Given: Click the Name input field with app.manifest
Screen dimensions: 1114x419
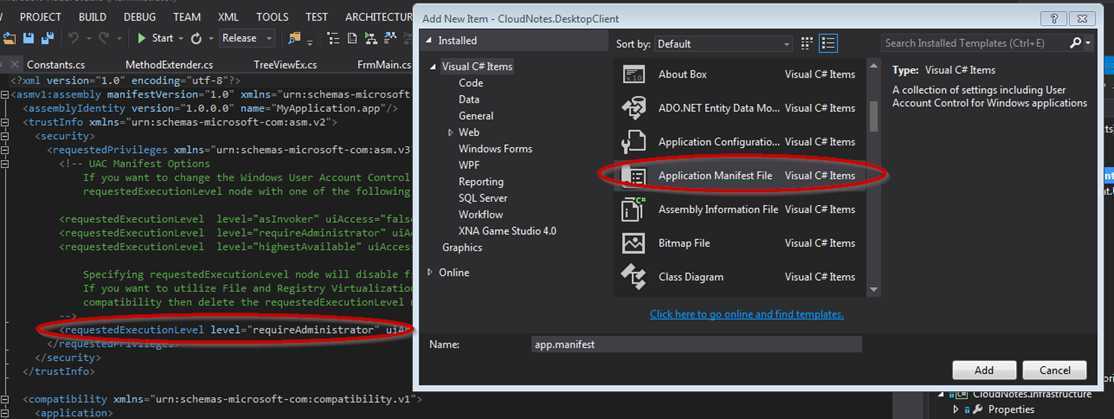Looking at the screenshot, I should point(696,344).
